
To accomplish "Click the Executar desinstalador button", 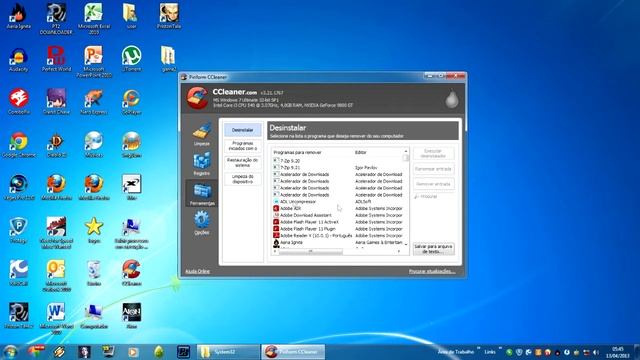I will [433, 153].
